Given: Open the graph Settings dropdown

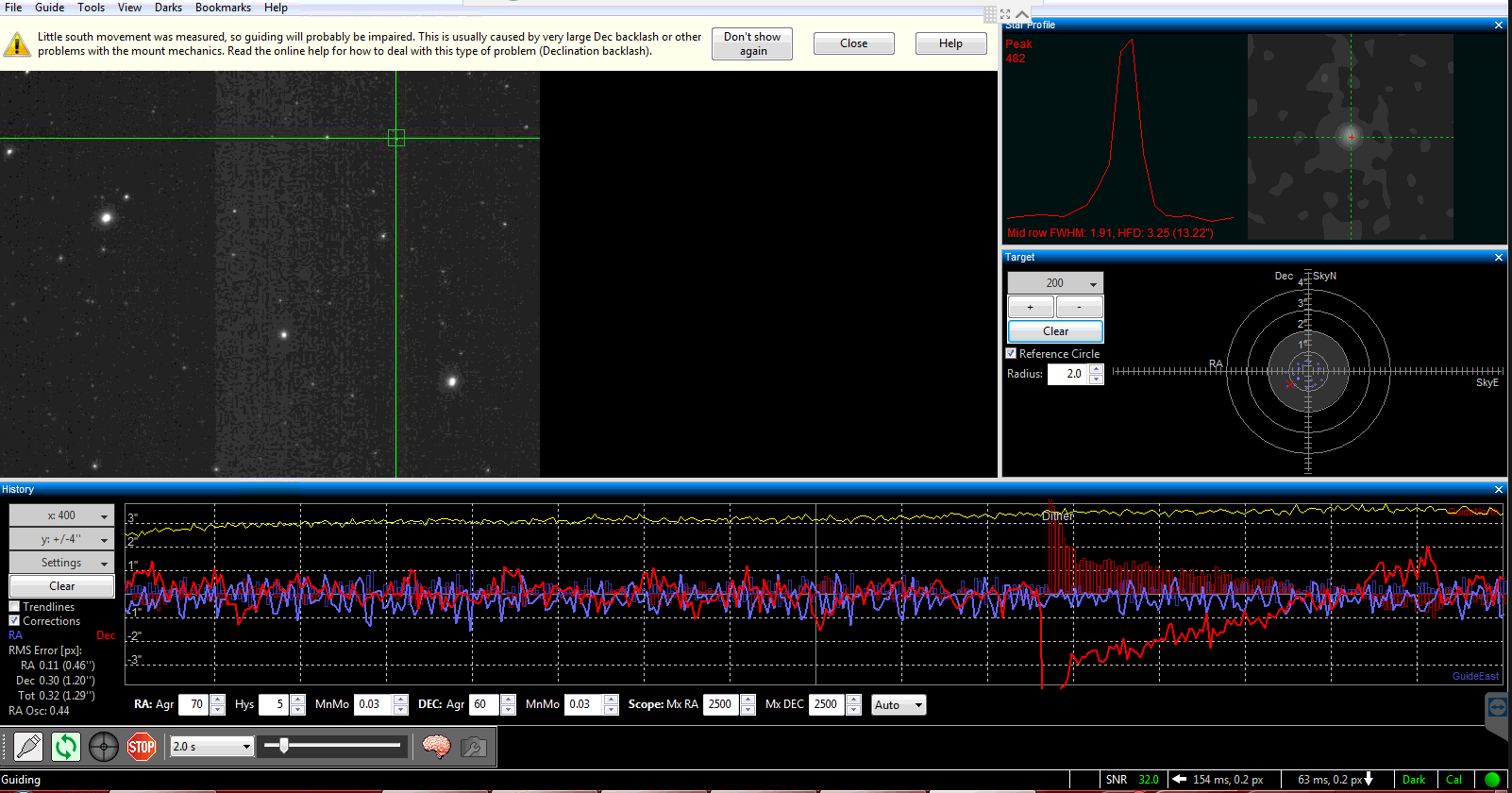Looking at the screenshot, I should click(x=61, y=563).
